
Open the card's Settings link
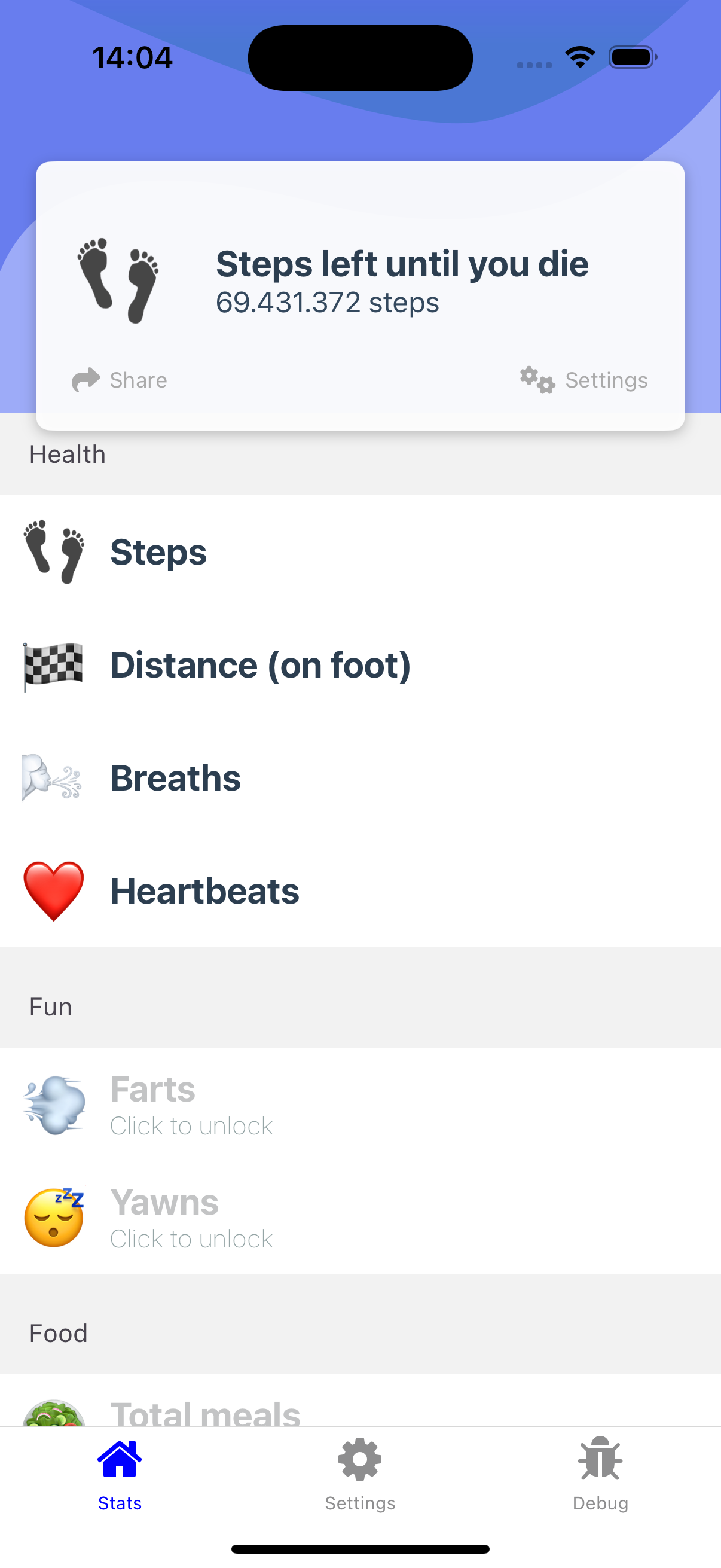point(606,380)
